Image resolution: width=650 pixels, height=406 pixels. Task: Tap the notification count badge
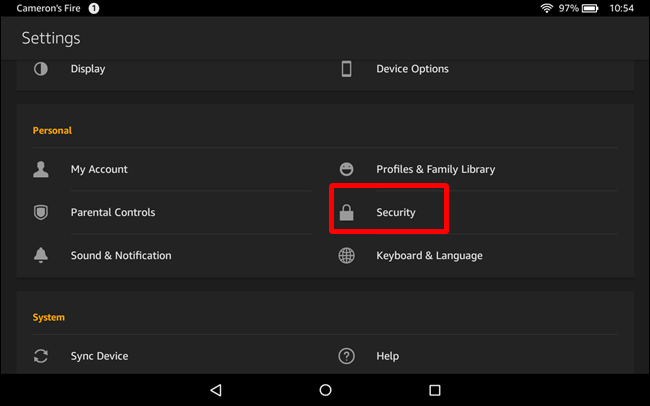[94, 8]
